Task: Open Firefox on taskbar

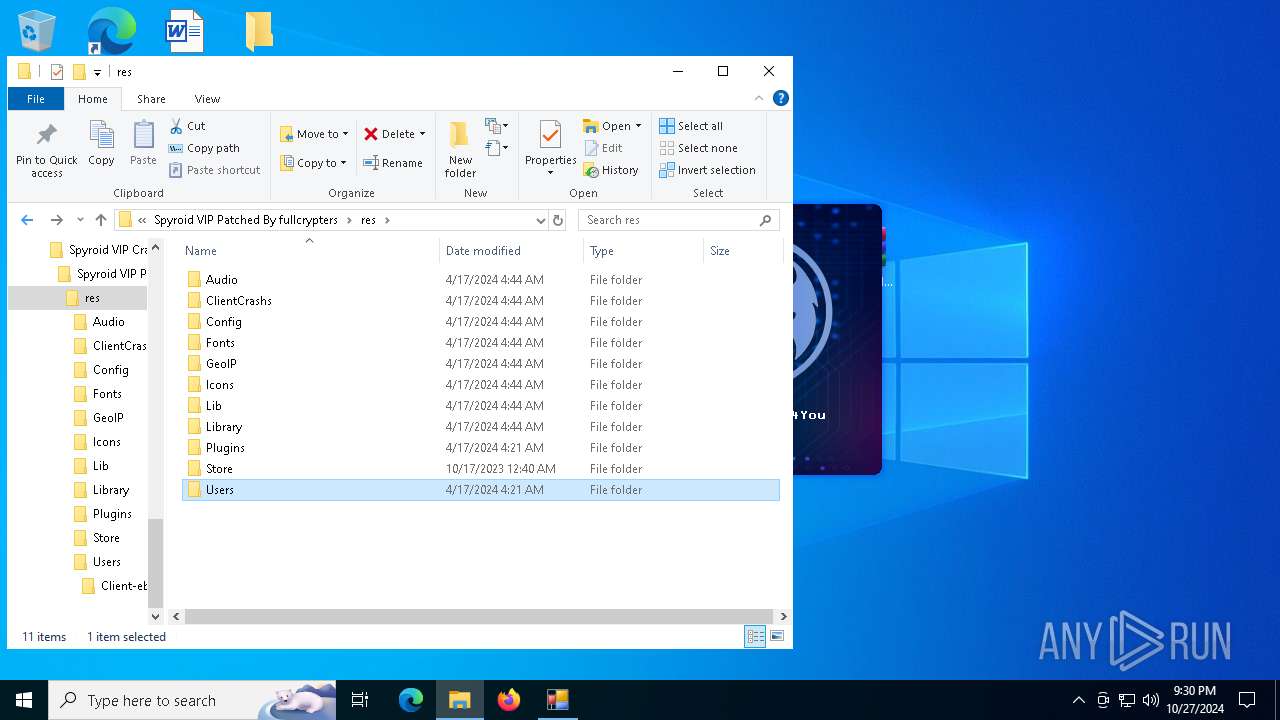Action: (x=509, y=700)
